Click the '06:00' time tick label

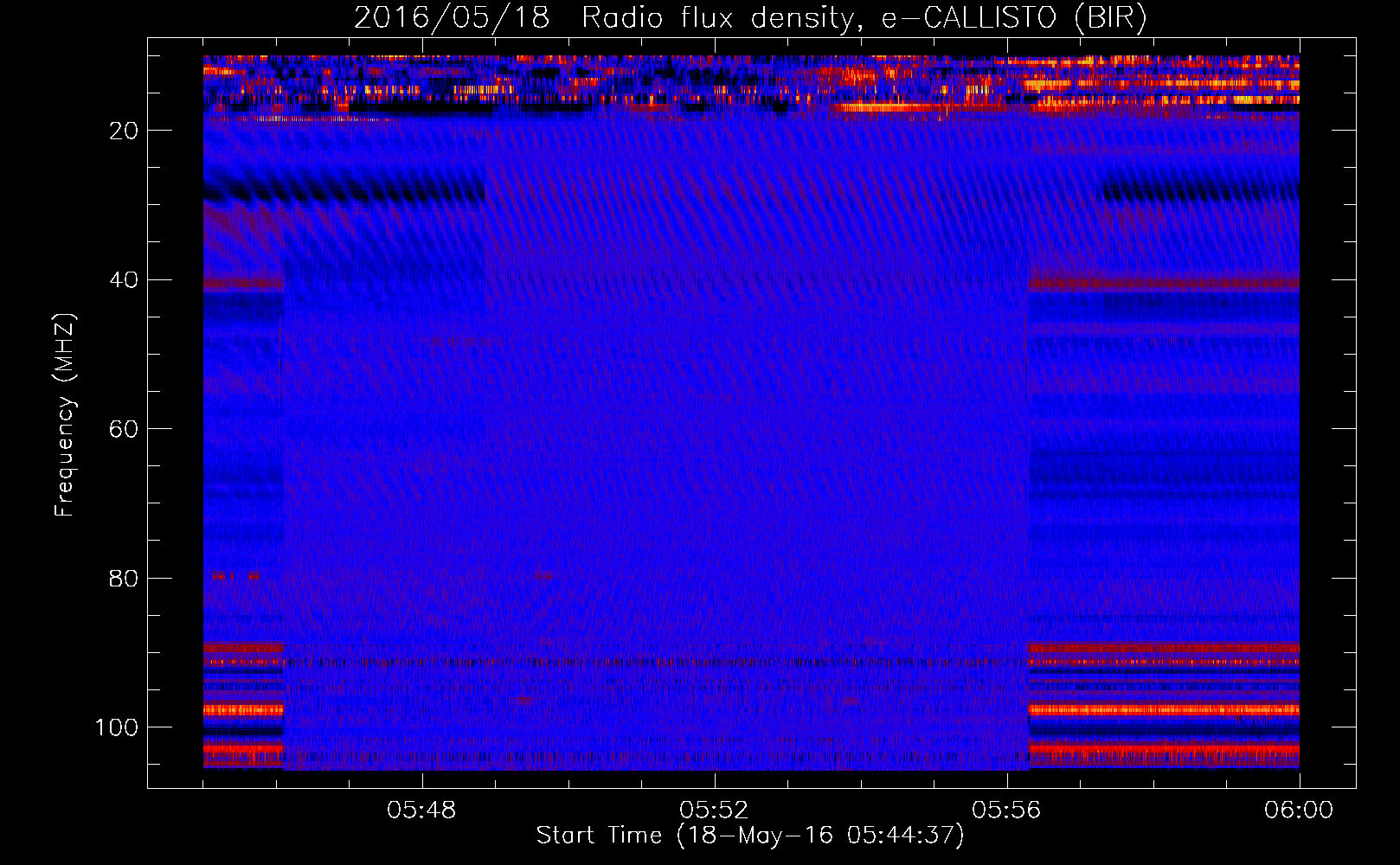point(1299,811)
